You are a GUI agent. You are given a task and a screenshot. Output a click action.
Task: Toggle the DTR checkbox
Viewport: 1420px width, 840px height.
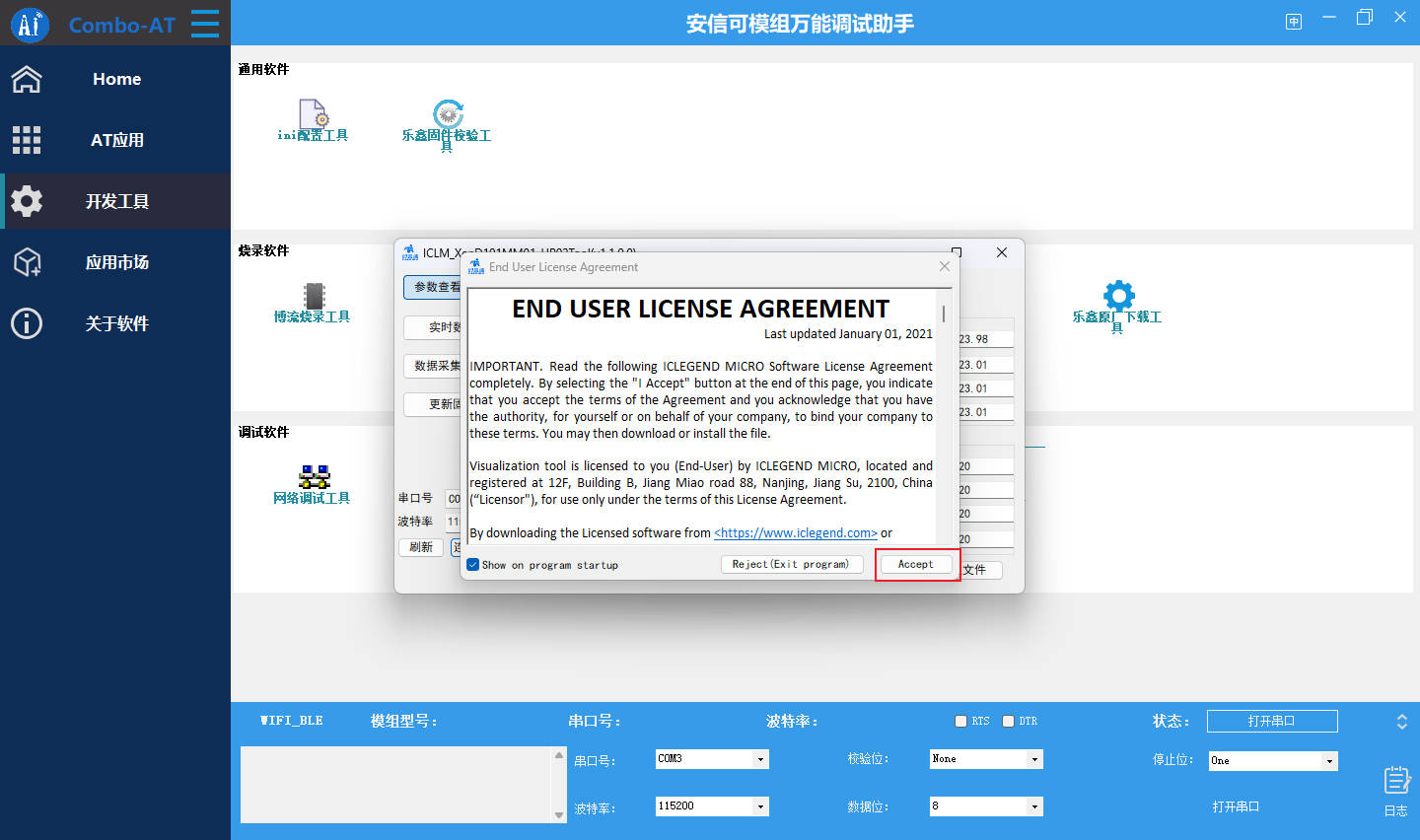(1009, 722)
